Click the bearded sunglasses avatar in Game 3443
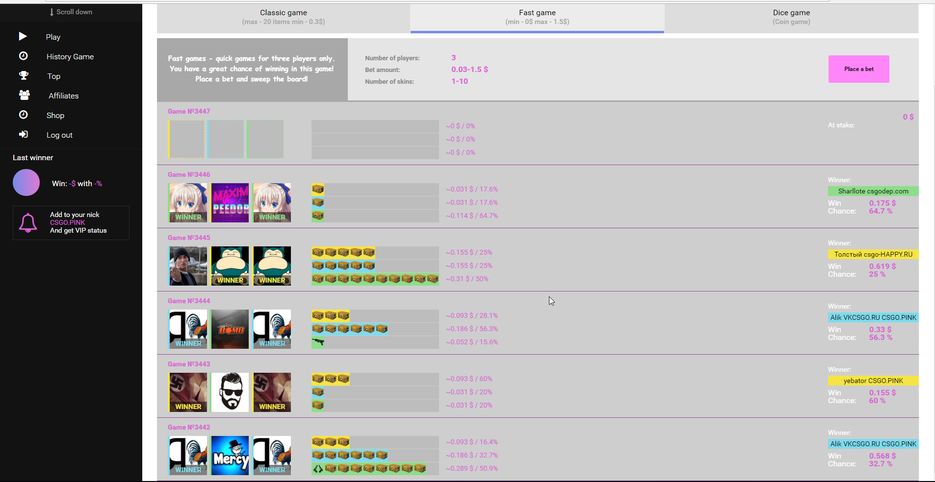The image size is (935, 482). click(230, 393)
